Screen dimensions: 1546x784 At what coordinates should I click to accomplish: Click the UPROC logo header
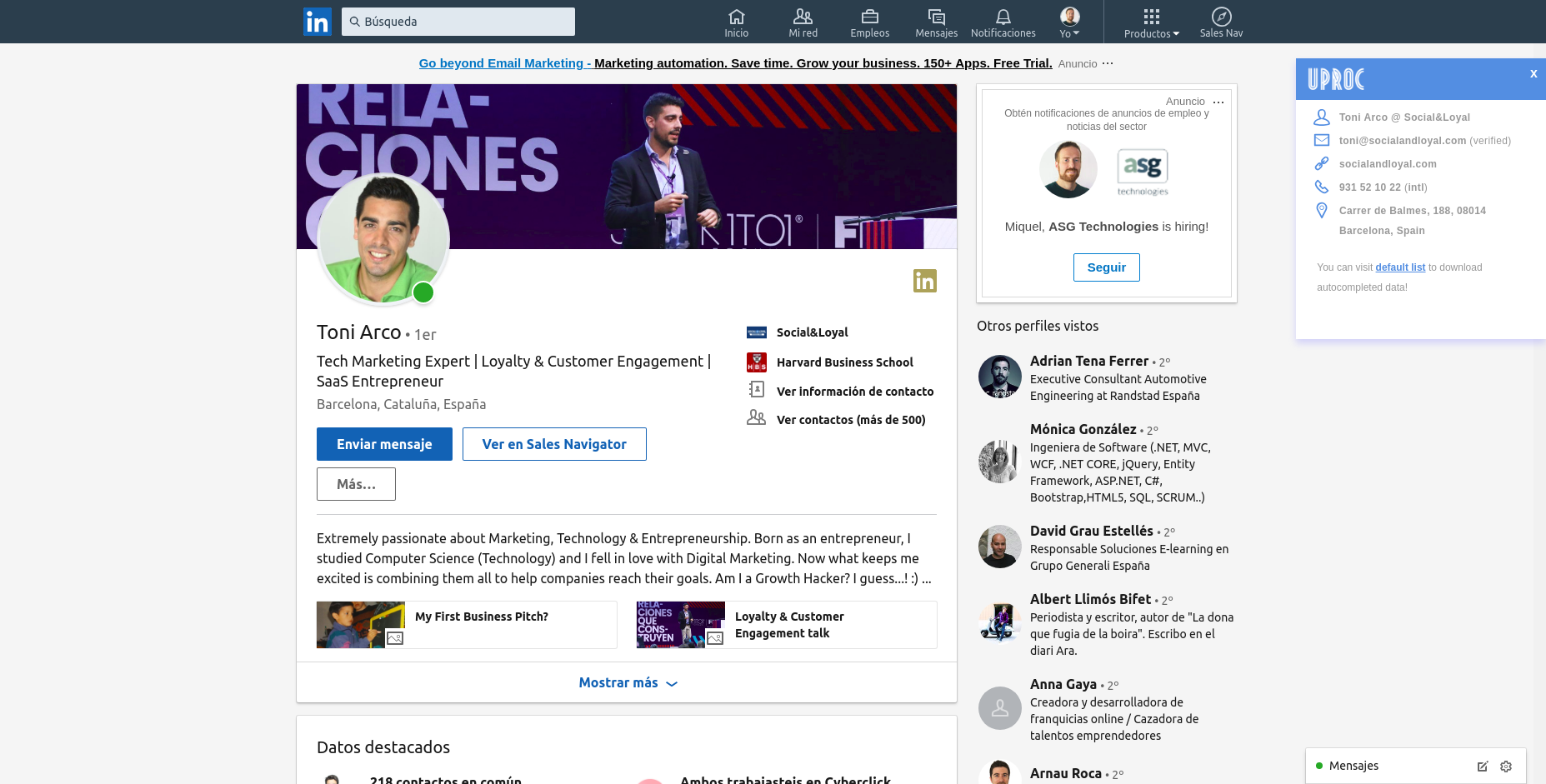pos(1336,79)
